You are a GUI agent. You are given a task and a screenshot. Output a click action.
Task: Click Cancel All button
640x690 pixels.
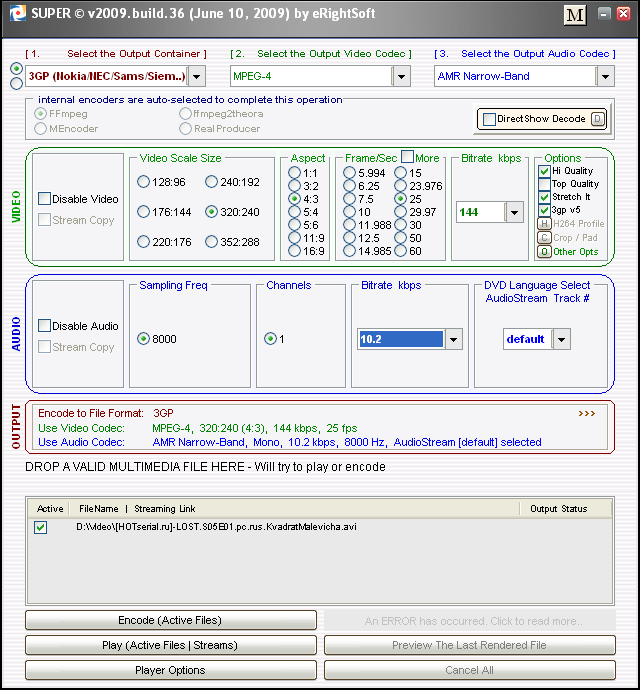tap(470, 670)
